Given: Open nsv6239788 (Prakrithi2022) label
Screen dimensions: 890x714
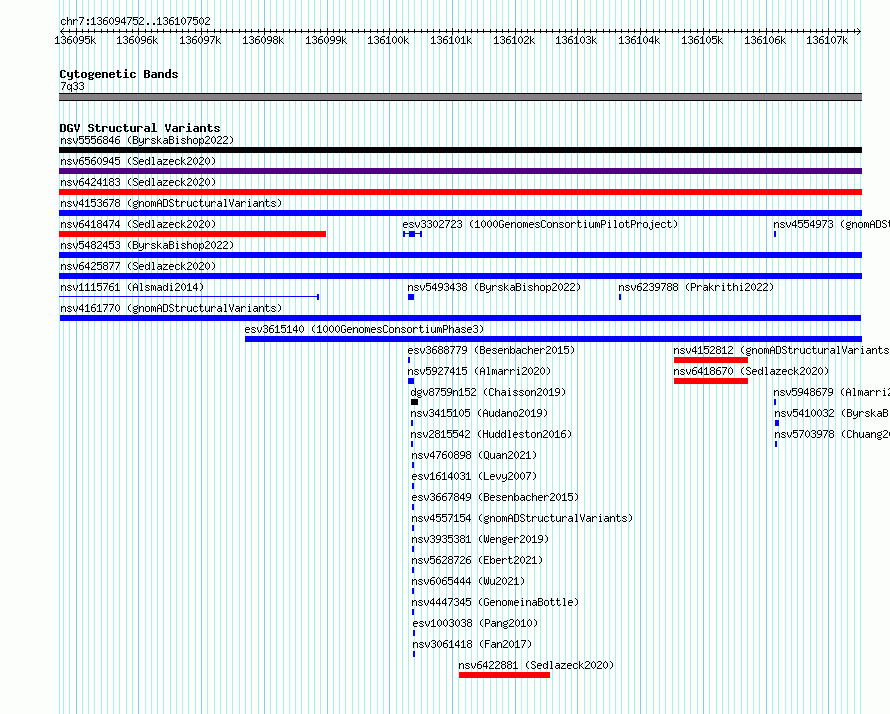Looking at the screenshot, I should [x=696, y=287].
